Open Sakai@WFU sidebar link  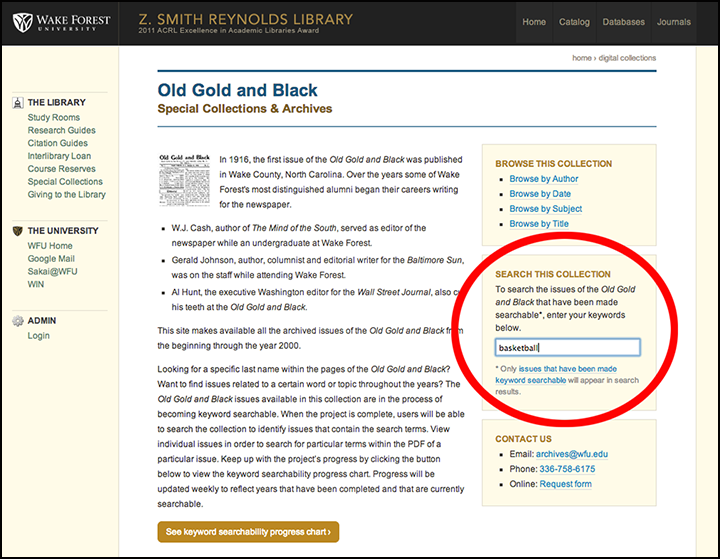[52, 271]
